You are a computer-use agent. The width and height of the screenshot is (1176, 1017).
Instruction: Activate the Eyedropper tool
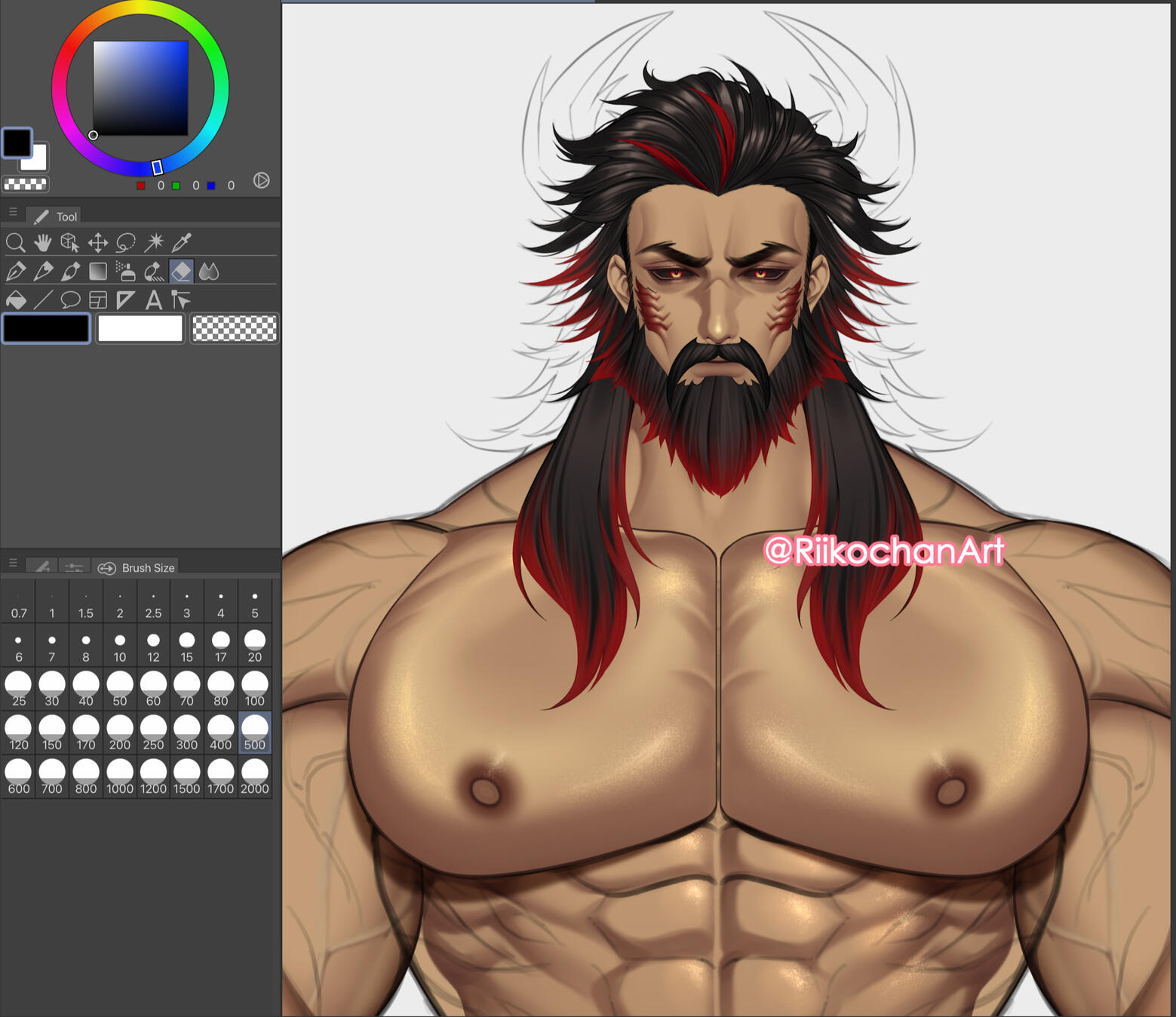pos(182,242)
